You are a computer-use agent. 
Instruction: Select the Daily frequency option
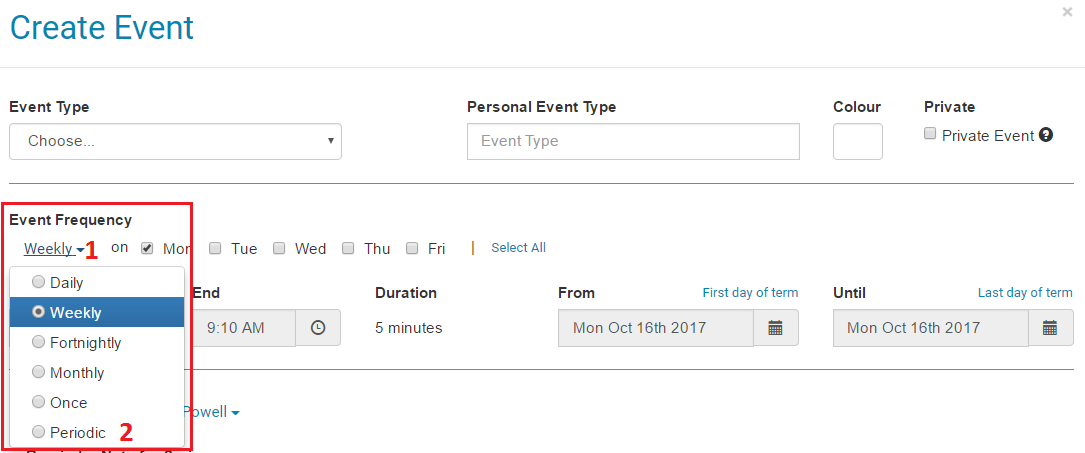pyautogui.click(x=66, y=283)
